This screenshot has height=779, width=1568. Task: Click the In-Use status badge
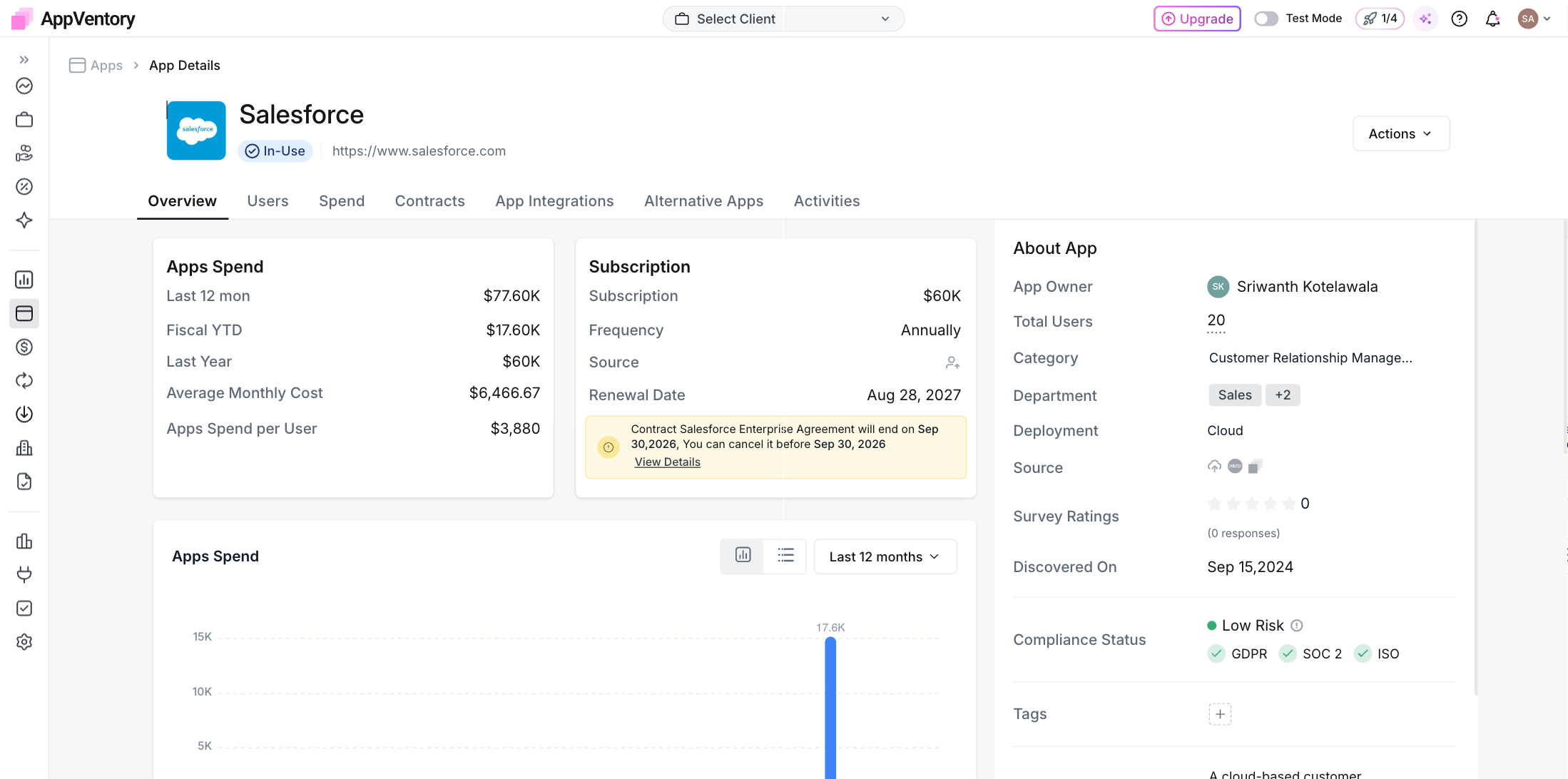point(275,151)
